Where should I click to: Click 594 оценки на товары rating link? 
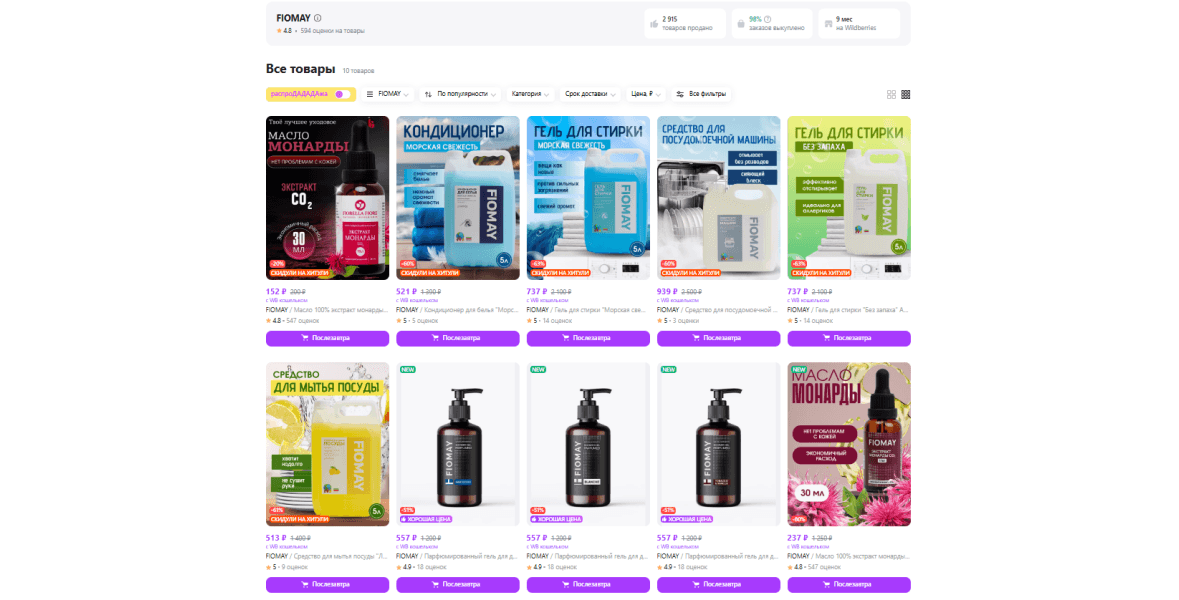pyautogui.click(x=332, y=32)
